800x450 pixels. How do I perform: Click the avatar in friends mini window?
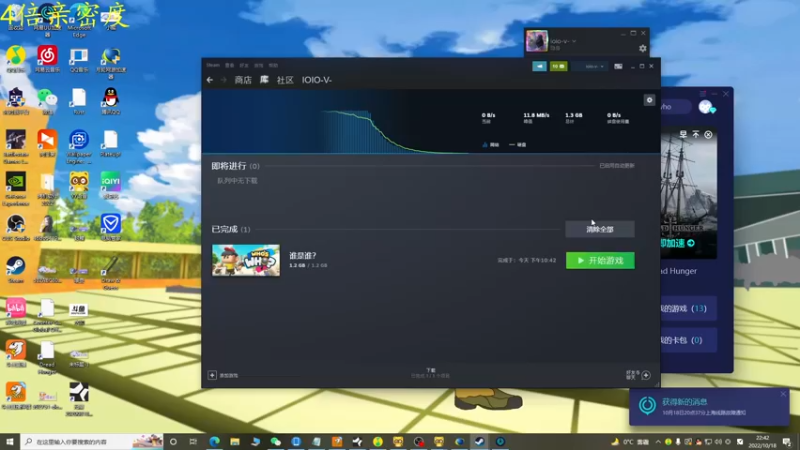[x=537, y=41]
